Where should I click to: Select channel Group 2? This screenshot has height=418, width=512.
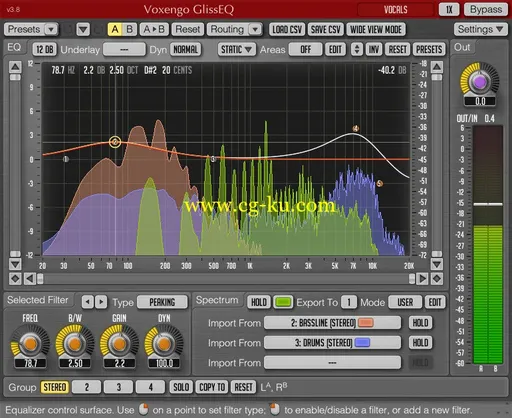tap(87, 387)
